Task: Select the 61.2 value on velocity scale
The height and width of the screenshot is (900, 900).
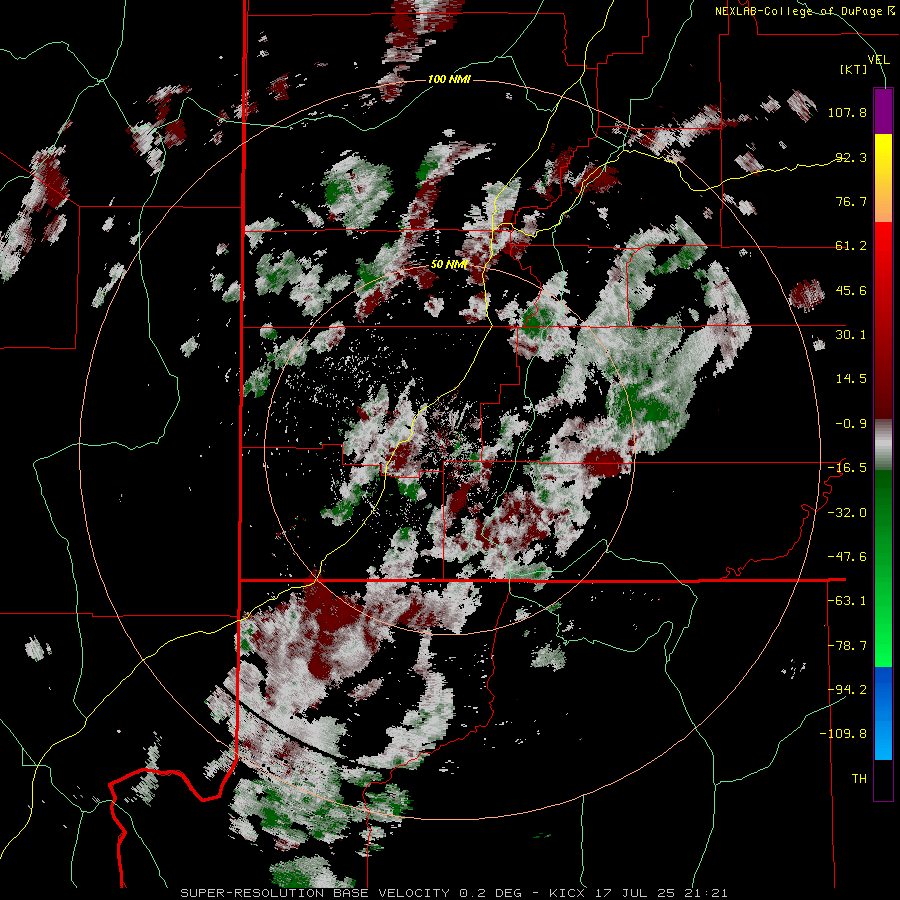Action: coord(851,246)
